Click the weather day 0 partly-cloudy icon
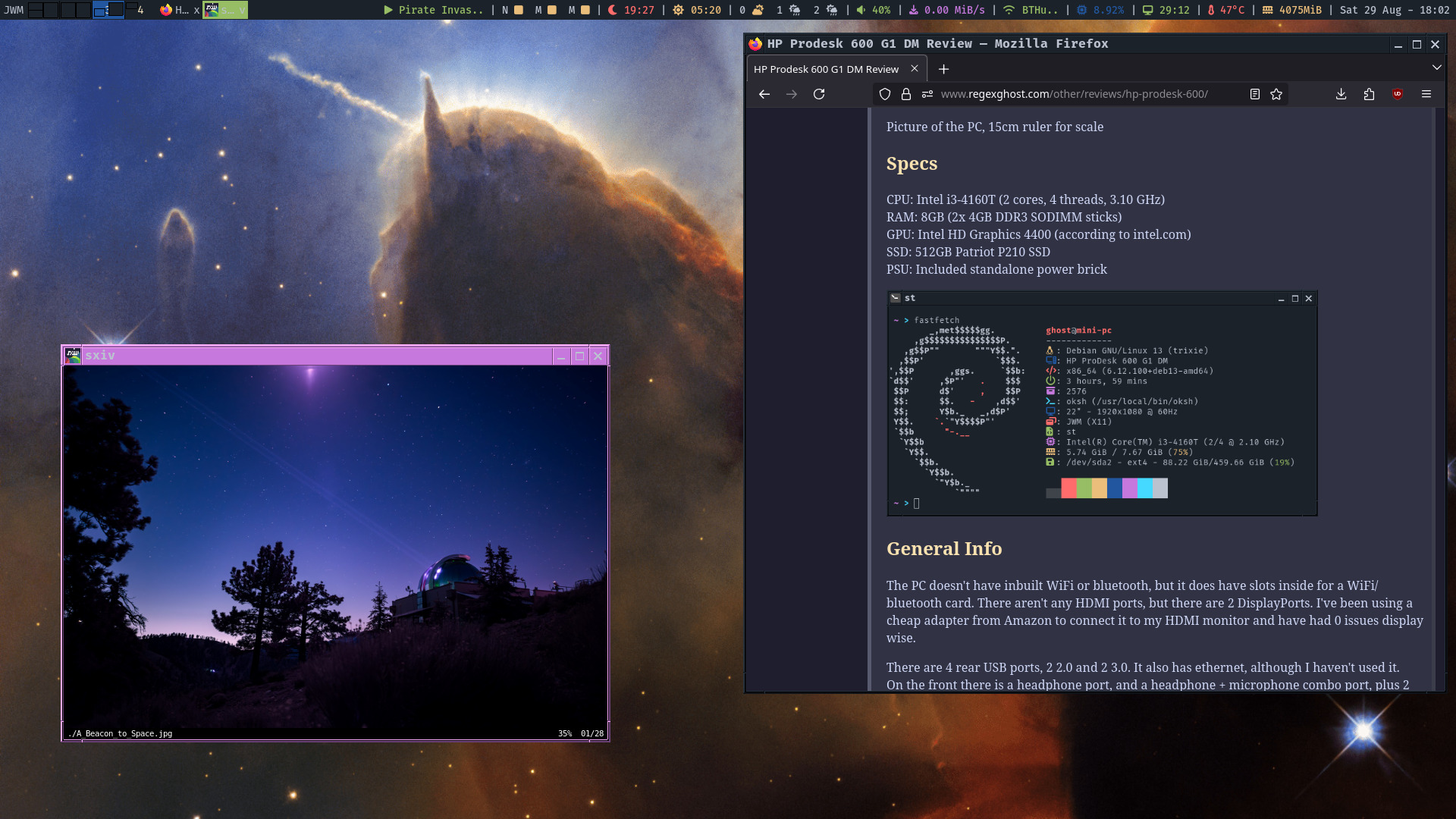The height and width of the screenshot is (819, 1456). click(758, 10)
